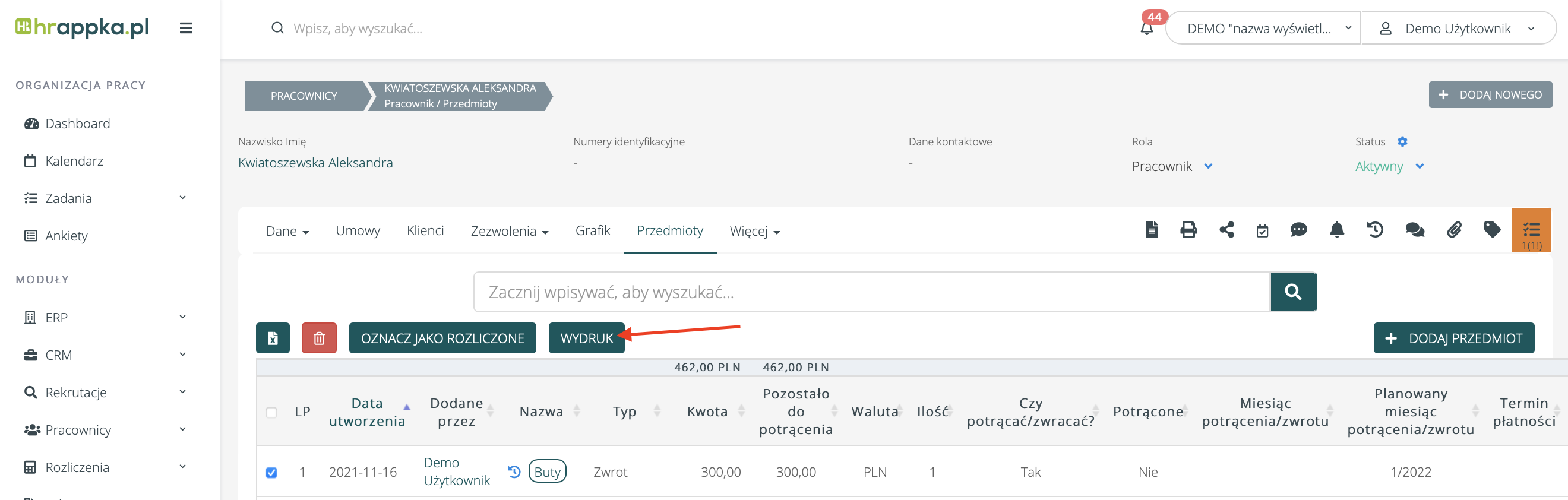
Task: Click the paperclip attachments icon
Action: pos(1453,230)
